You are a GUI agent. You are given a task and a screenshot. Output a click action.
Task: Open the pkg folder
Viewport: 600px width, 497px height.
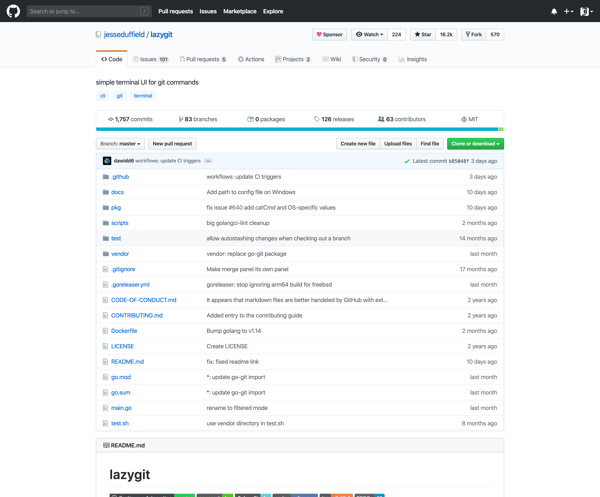click(116, 208)
